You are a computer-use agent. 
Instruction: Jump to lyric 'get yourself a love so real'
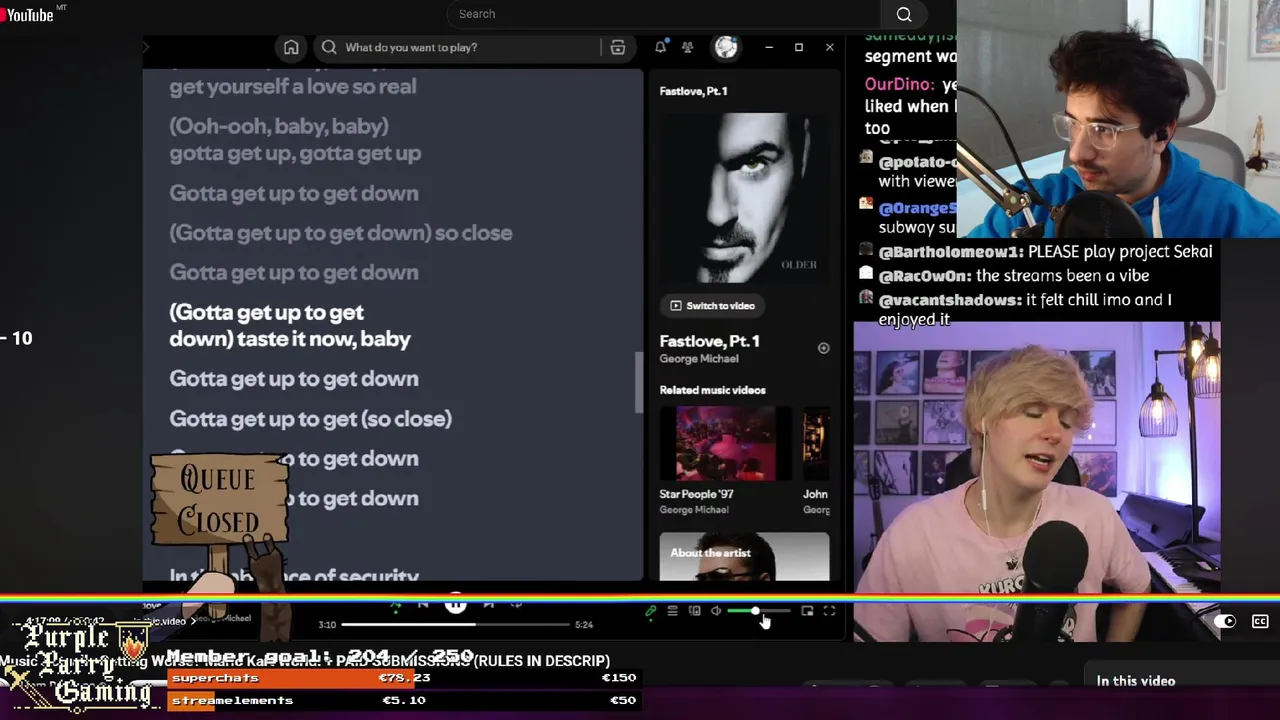293,86
